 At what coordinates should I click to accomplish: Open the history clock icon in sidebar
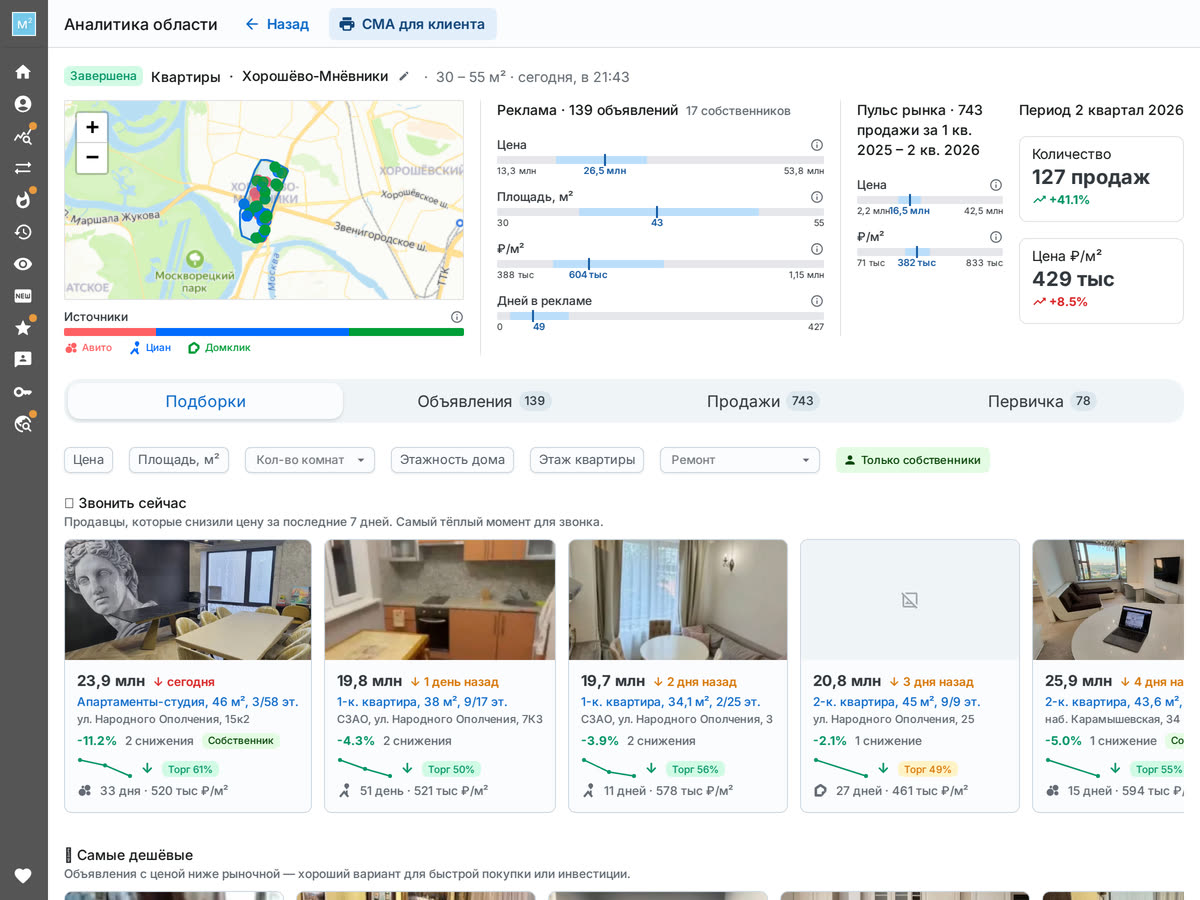(x=23, y=232)
